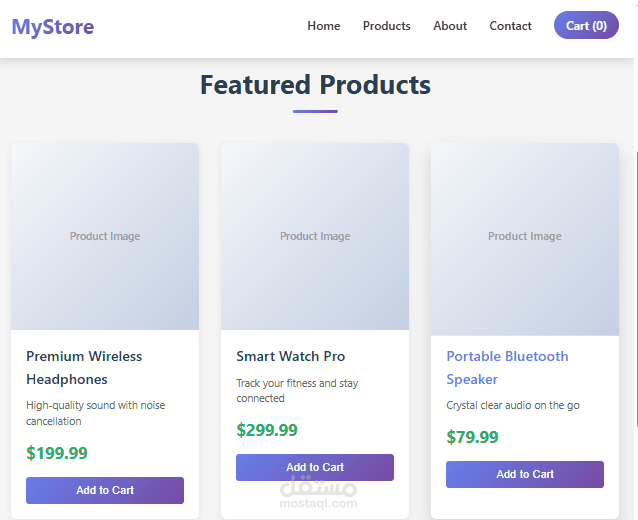Click the MyStore logo
This screenshot has height=520, width=638.
pos(53,27)
